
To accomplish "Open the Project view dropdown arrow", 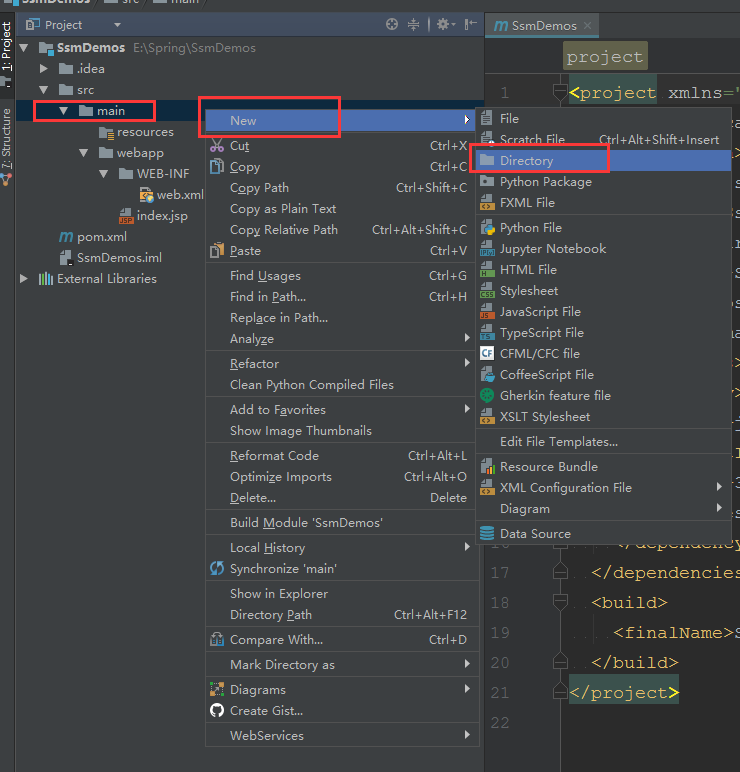I will 117,25.
